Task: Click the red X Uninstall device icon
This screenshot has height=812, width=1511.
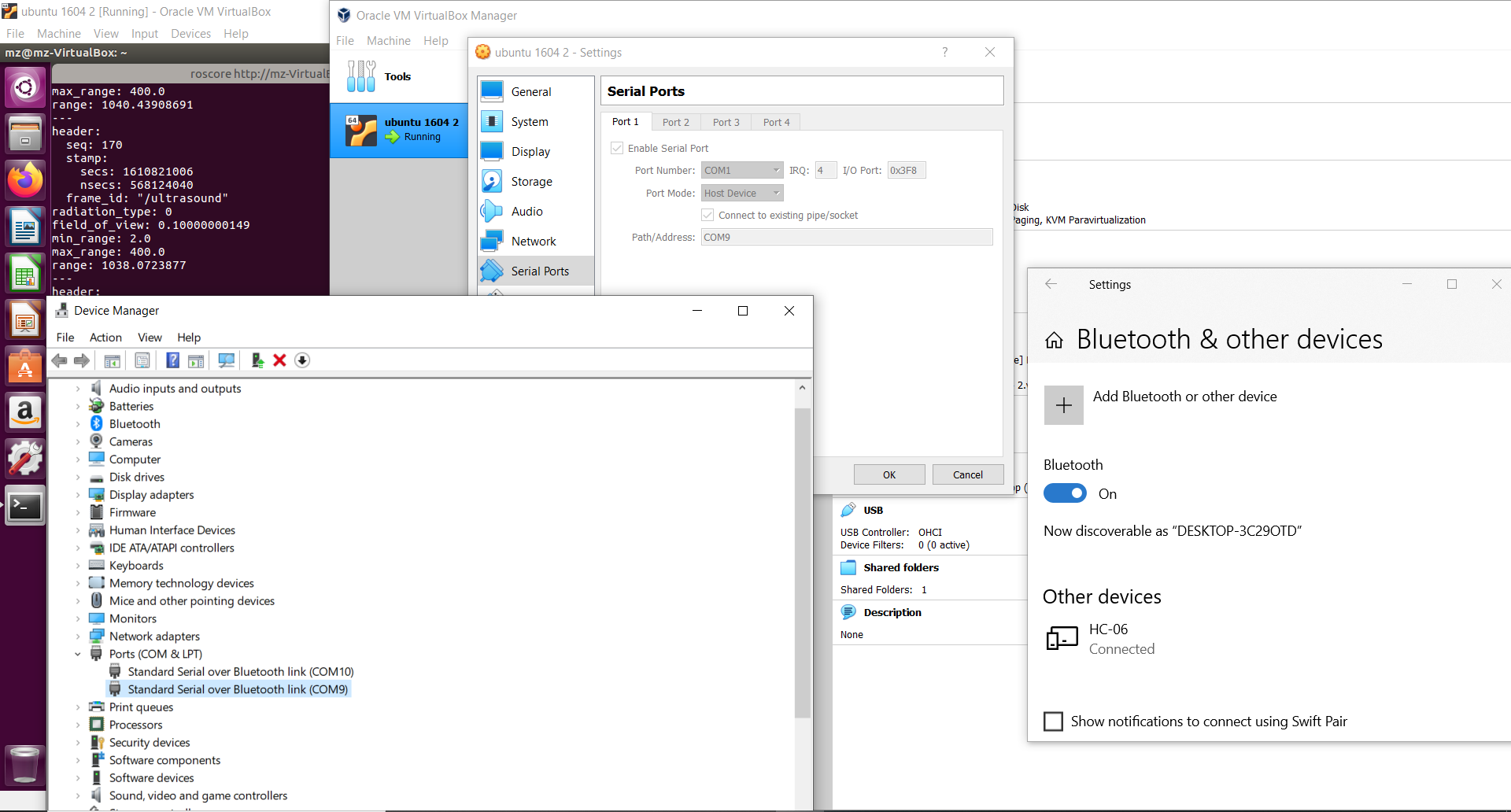Action: tap(279, 360)
